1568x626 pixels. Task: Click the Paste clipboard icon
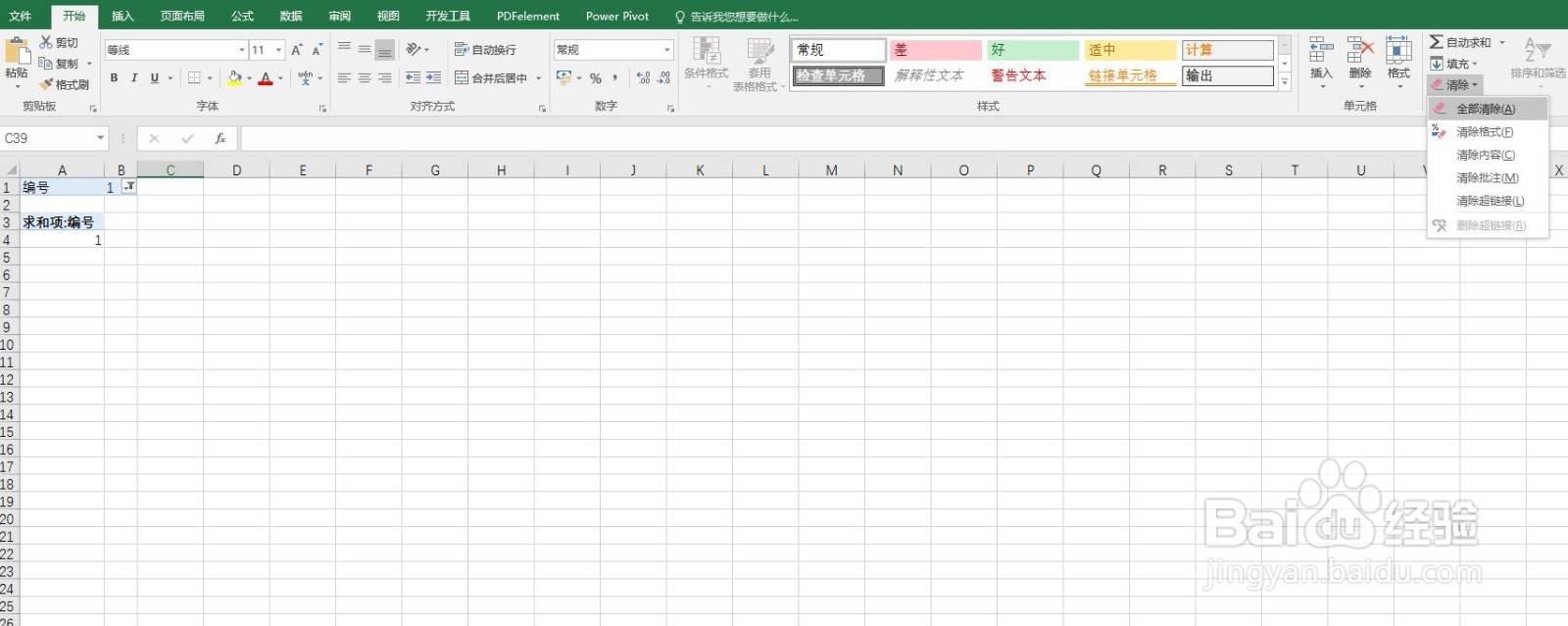click(17, 51)
